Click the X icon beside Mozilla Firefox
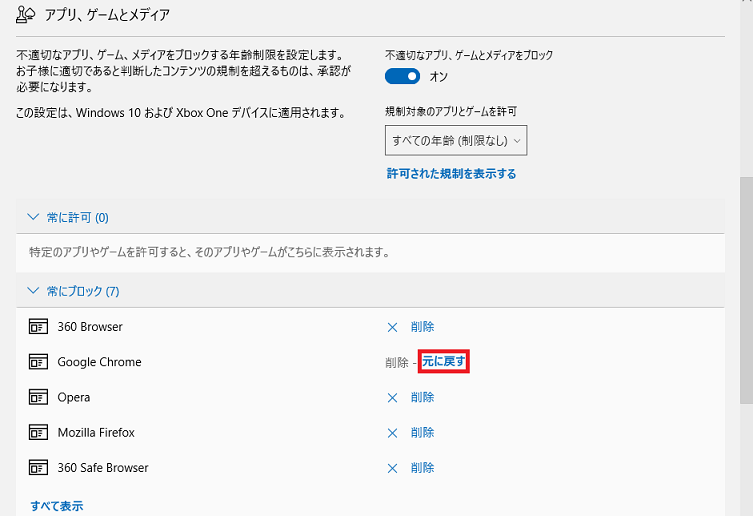753x516 pixels. click(x=392, y=433)
